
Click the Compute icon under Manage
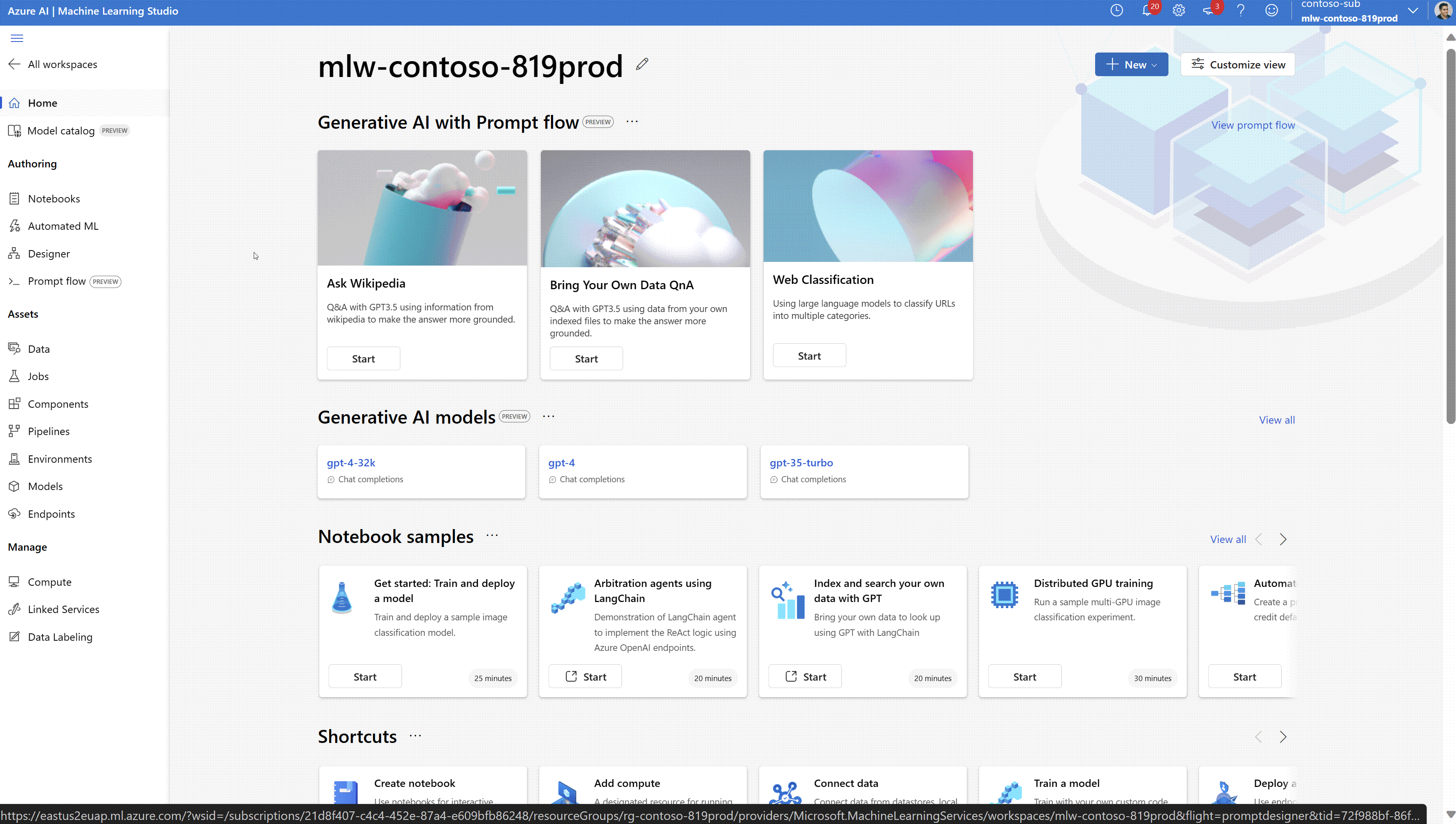(14, 581)
